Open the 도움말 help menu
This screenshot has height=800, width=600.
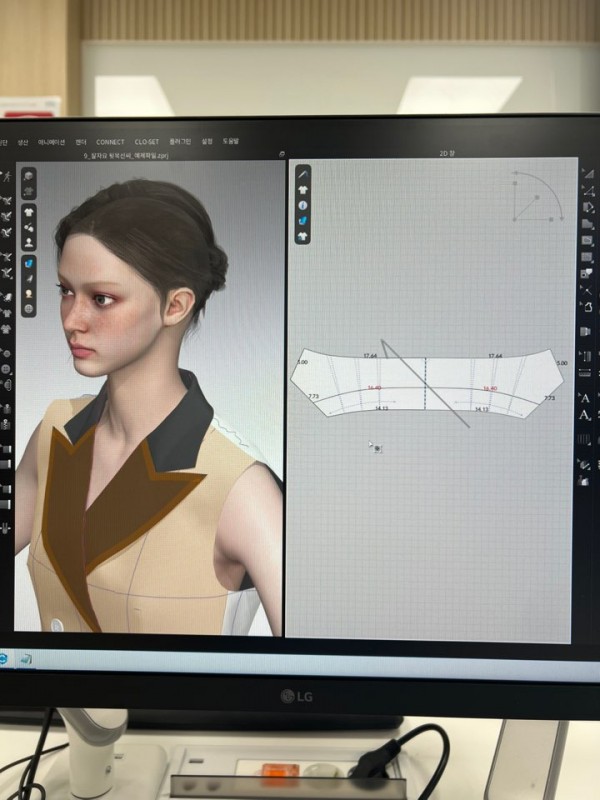click(231, 142)
